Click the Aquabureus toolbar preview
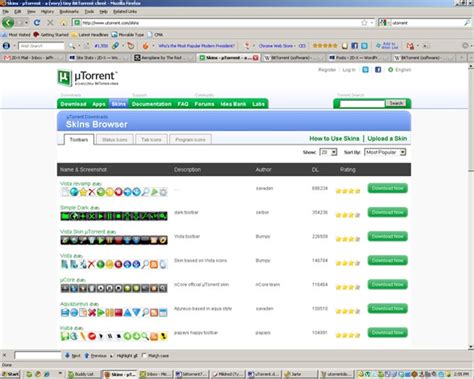 click(x=114, y=312)
